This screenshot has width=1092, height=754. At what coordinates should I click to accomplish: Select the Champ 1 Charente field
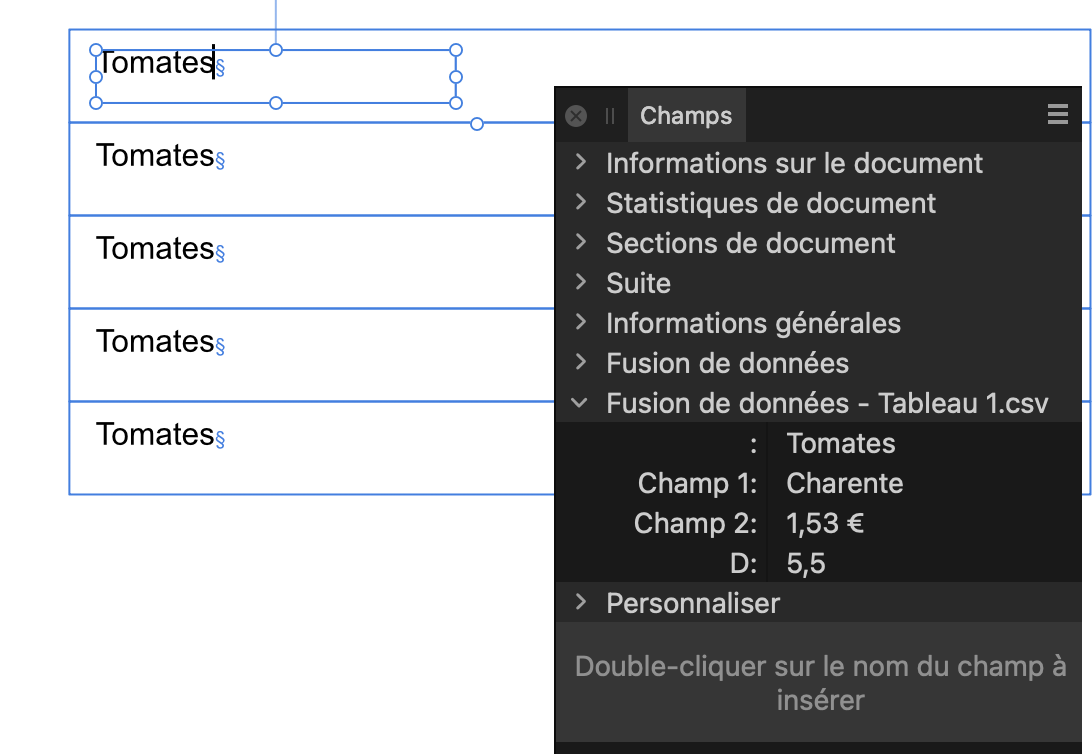844,483
